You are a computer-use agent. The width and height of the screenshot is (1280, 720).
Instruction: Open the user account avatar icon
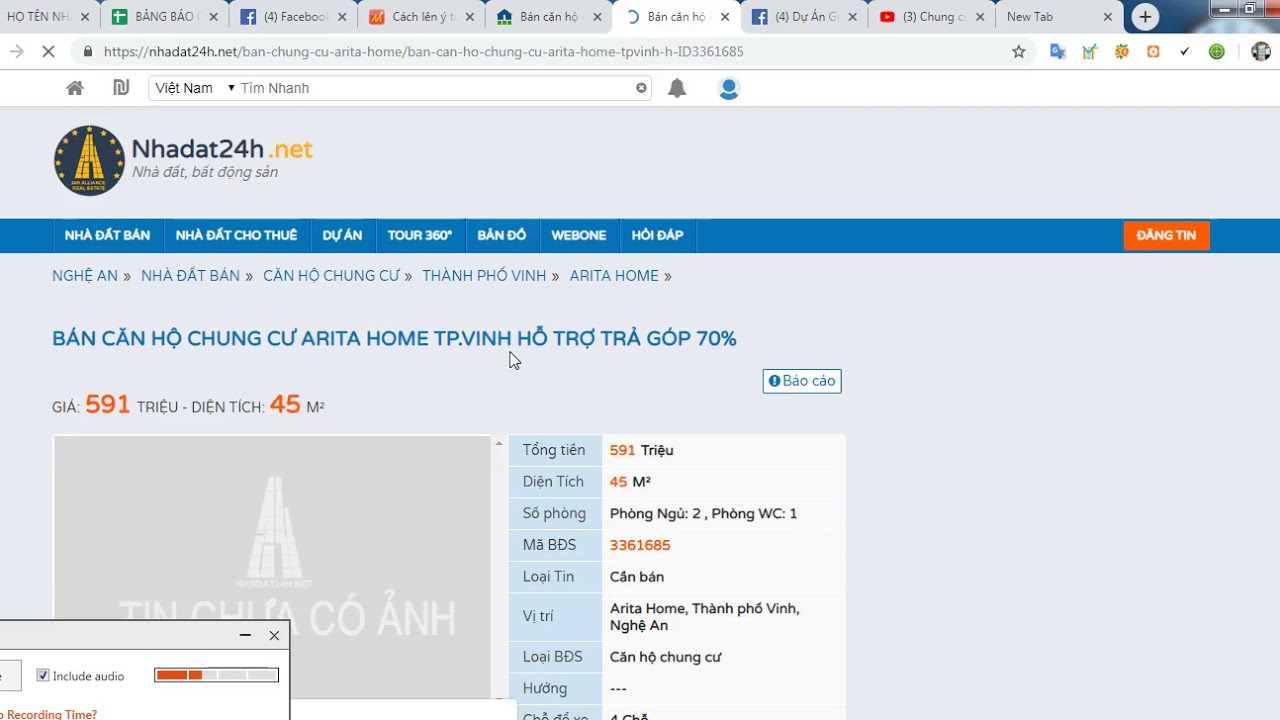(729, 88)
